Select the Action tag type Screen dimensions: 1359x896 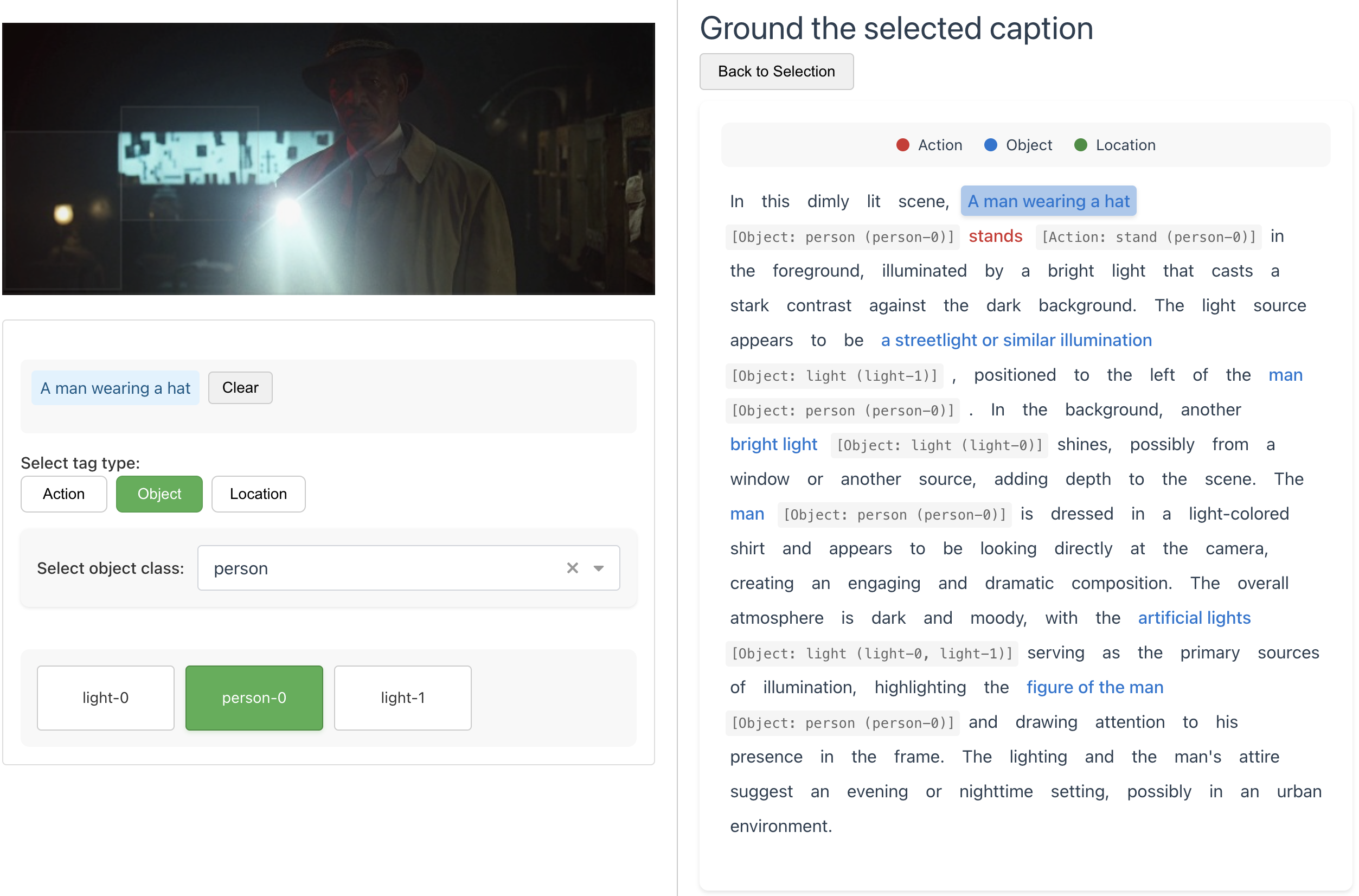coord(63,494)
